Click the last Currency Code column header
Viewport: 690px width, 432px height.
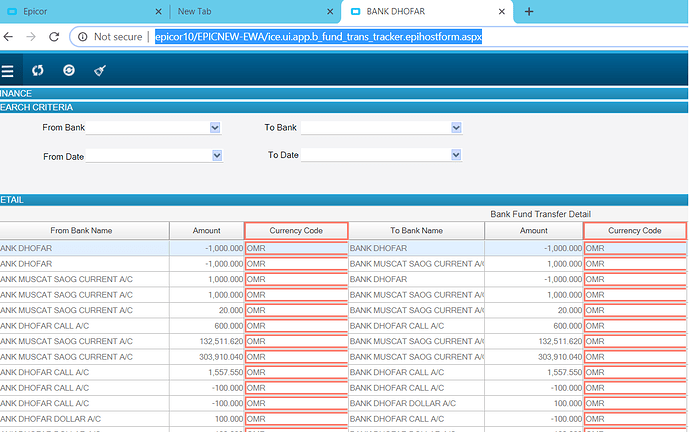point(635,231)
